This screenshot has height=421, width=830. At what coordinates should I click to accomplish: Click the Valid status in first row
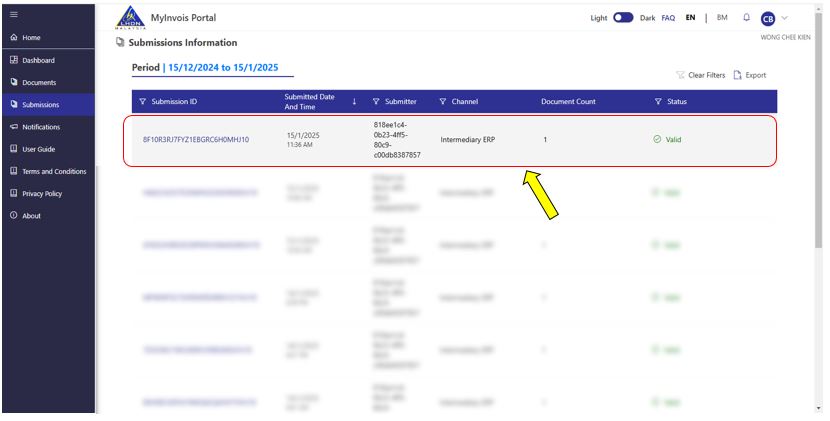(667, 139)
